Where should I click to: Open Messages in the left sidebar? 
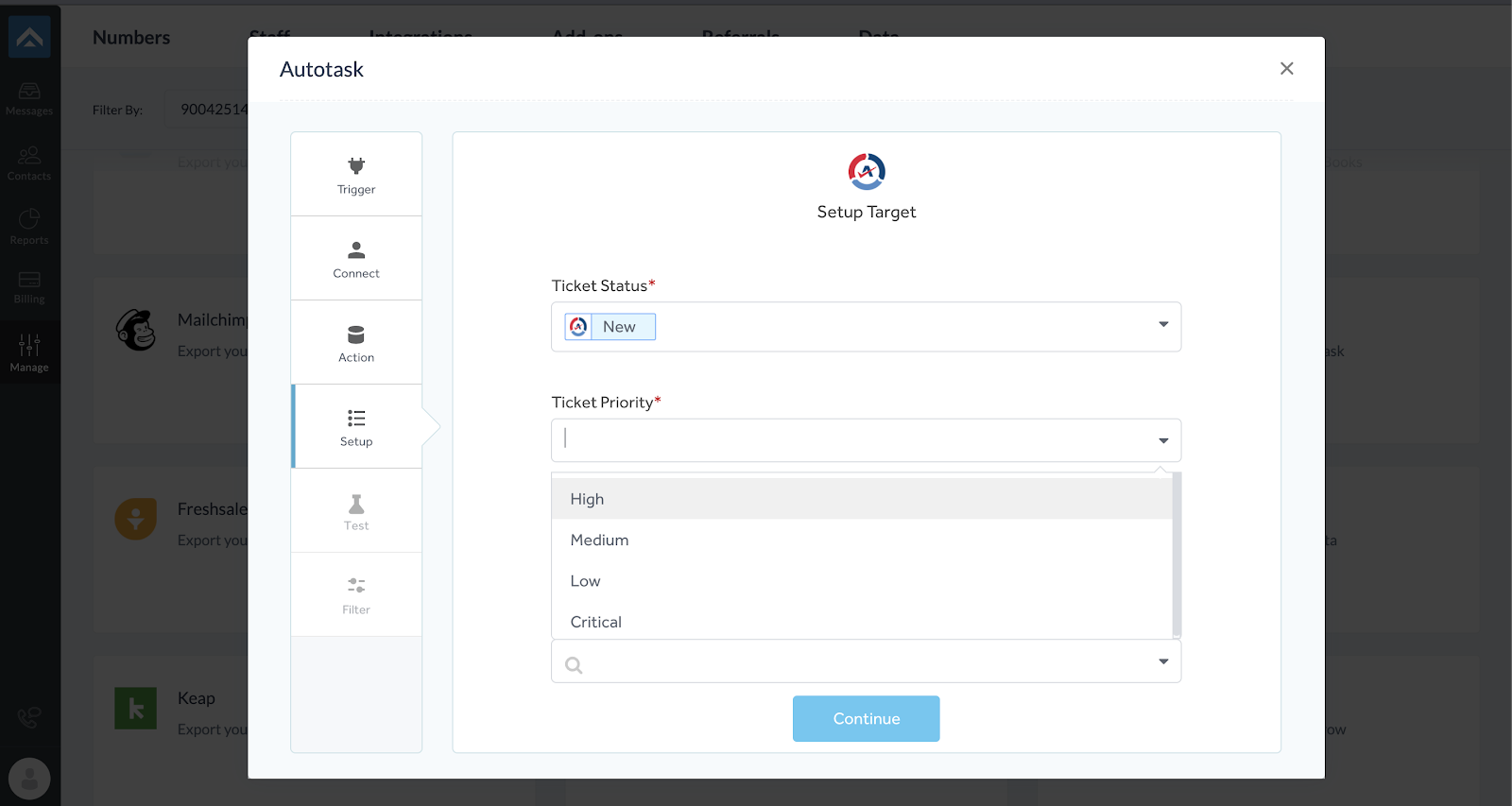[29, 99]
